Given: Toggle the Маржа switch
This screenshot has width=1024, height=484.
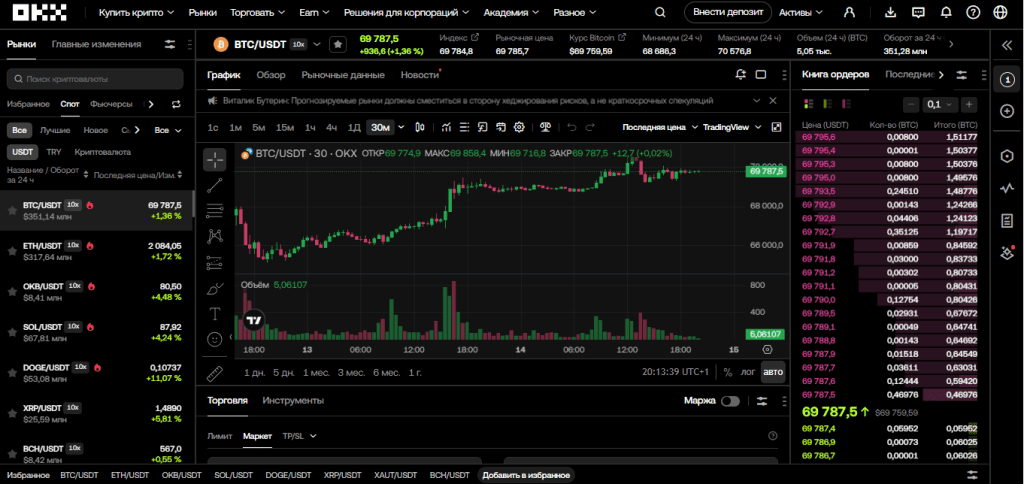Looking at the screenshot, I should click(730, 401).
